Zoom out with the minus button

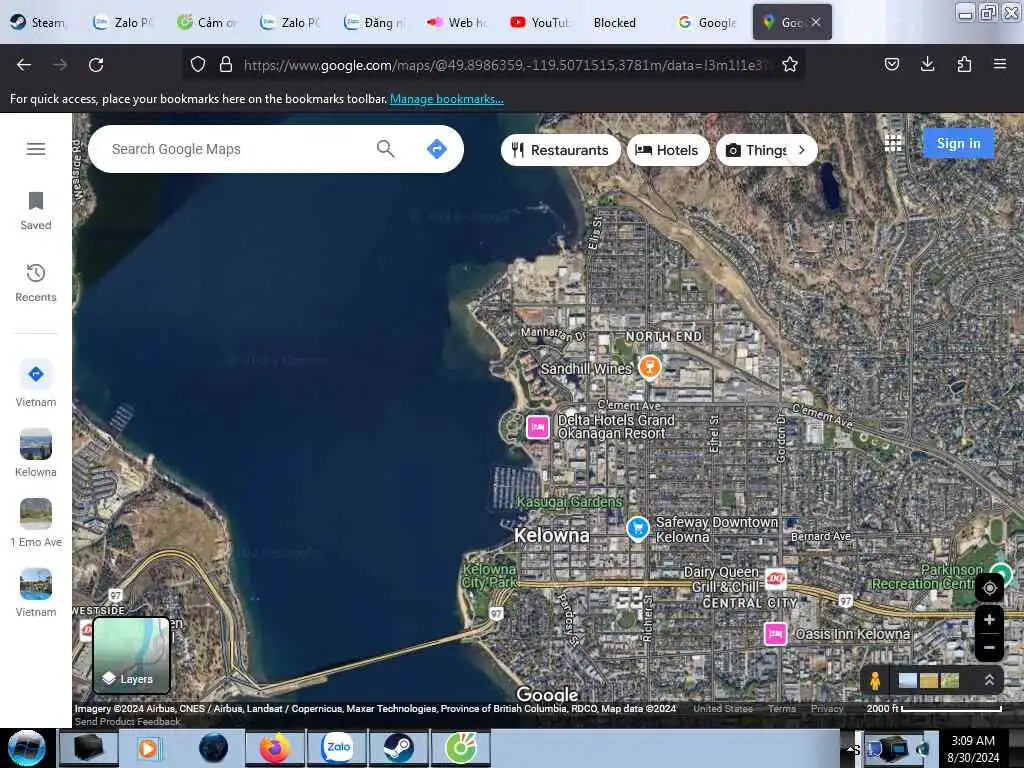tap(989, 647)
